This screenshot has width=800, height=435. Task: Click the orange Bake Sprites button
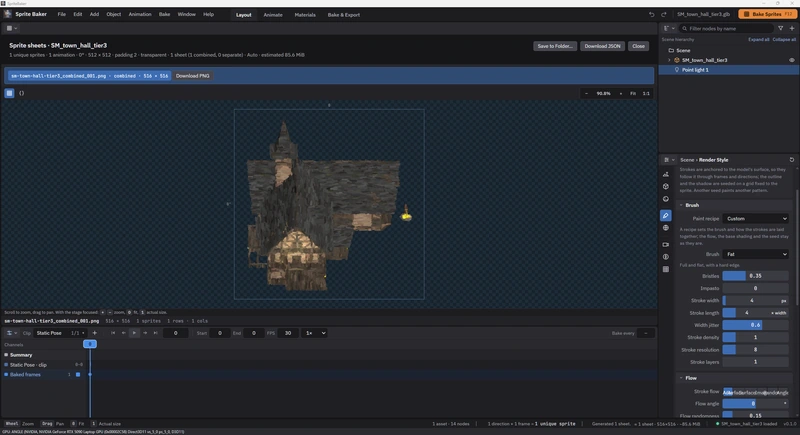[767, 14]
